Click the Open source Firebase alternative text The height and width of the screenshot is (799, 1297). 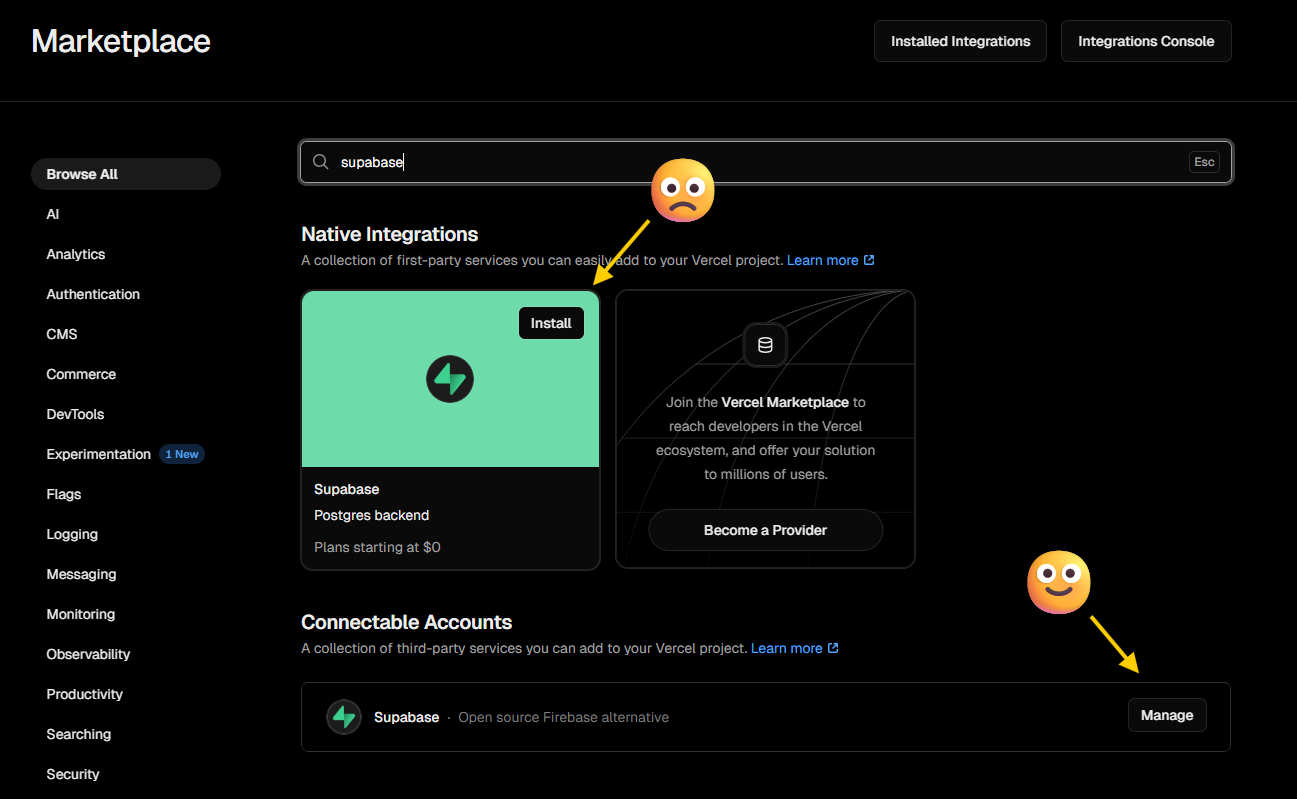[564, 717]
